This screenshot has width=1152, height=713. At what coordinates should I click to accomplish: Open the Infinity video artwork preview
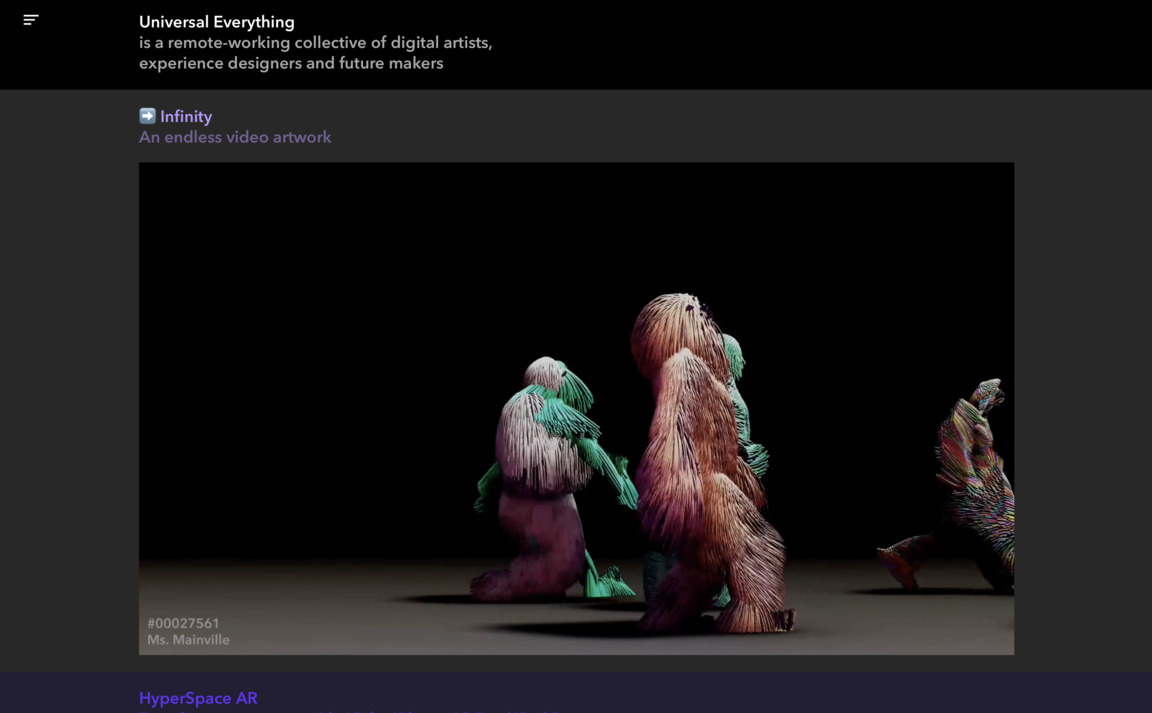[x=576, y=408]
